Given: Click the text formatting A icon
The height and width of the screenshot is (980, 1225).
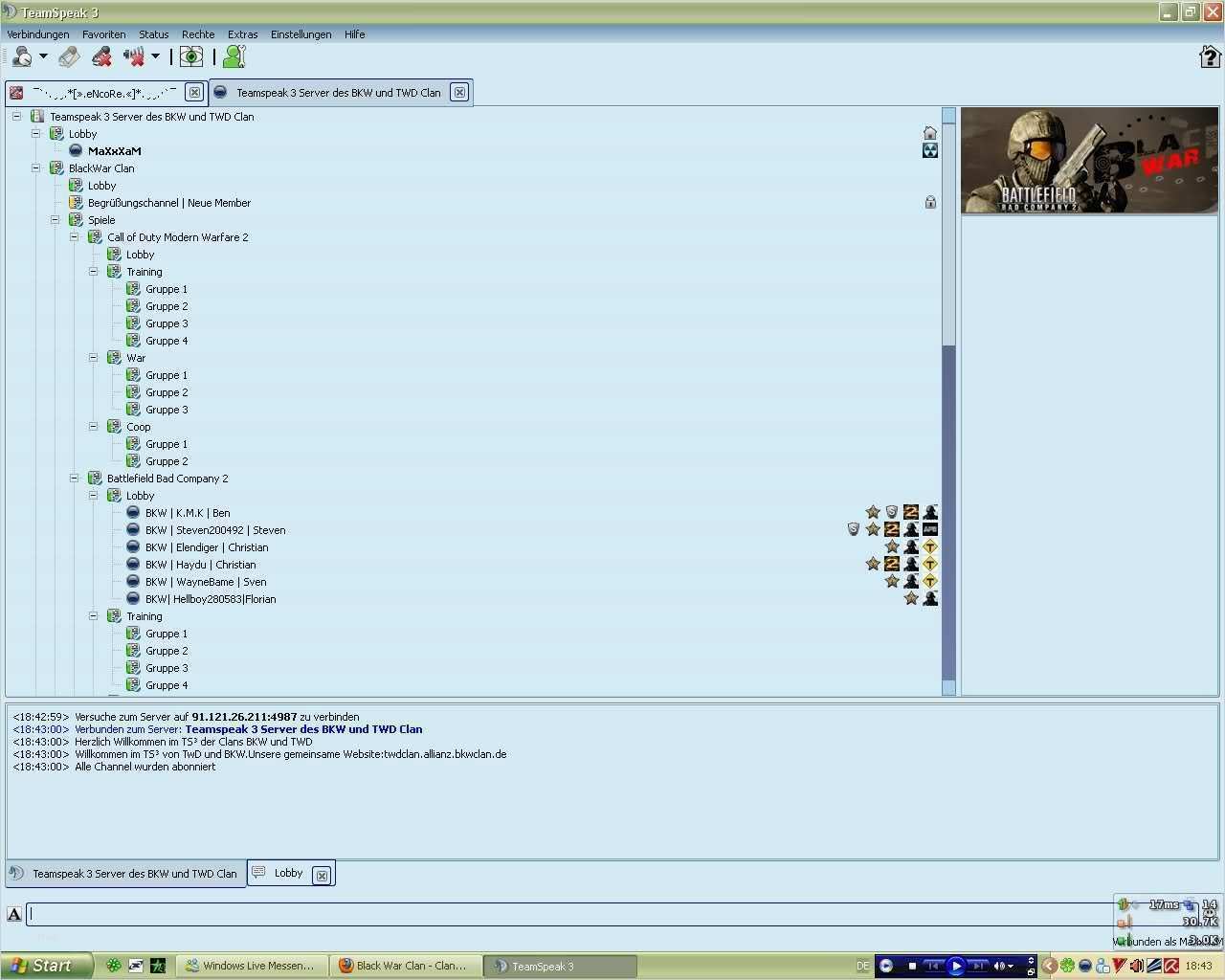Looking at the screenshot, I should (x=14, y=914).
